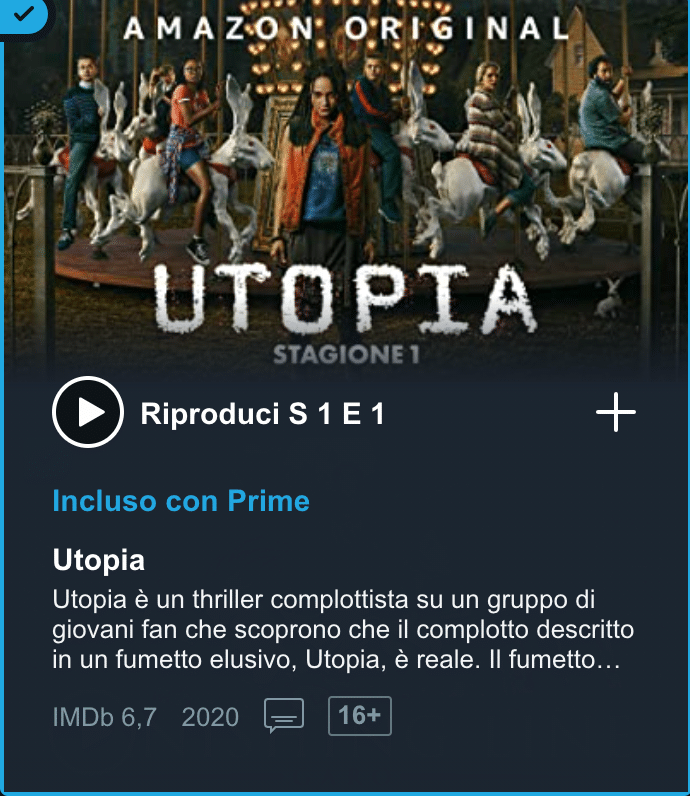Viewport: 690px width, 796px height.
Task: Click the subtitles speech-bubble icon
Action: [284, 715]
